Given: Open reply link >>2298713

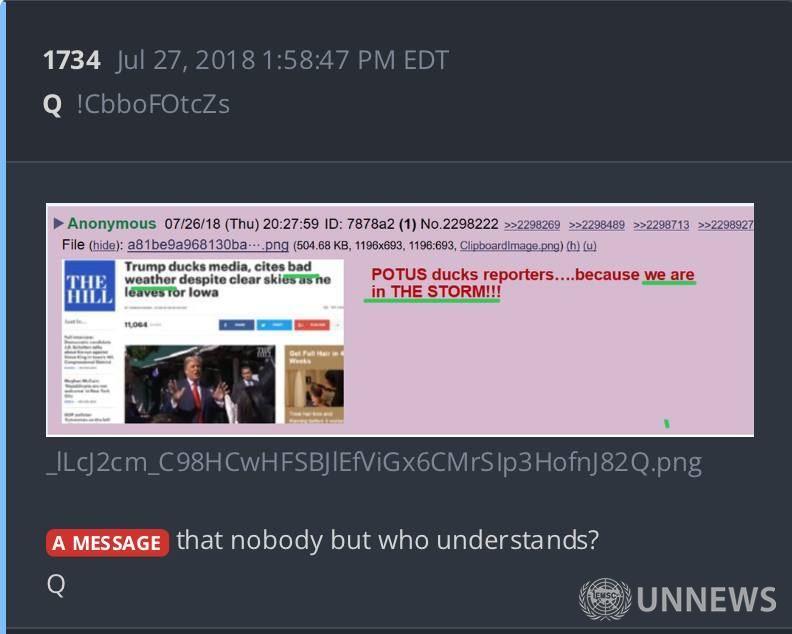Looking at the screenshot, I should click(661, 225).
